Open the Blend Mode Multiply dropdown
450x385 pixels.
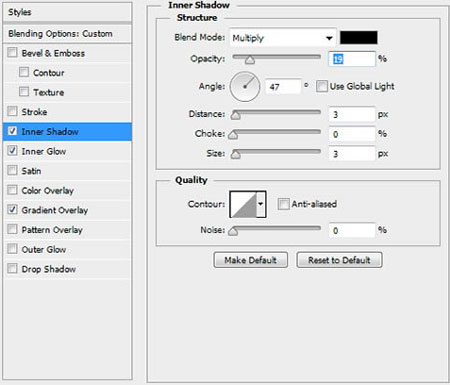pyautogui.click(x=283, y=38)
